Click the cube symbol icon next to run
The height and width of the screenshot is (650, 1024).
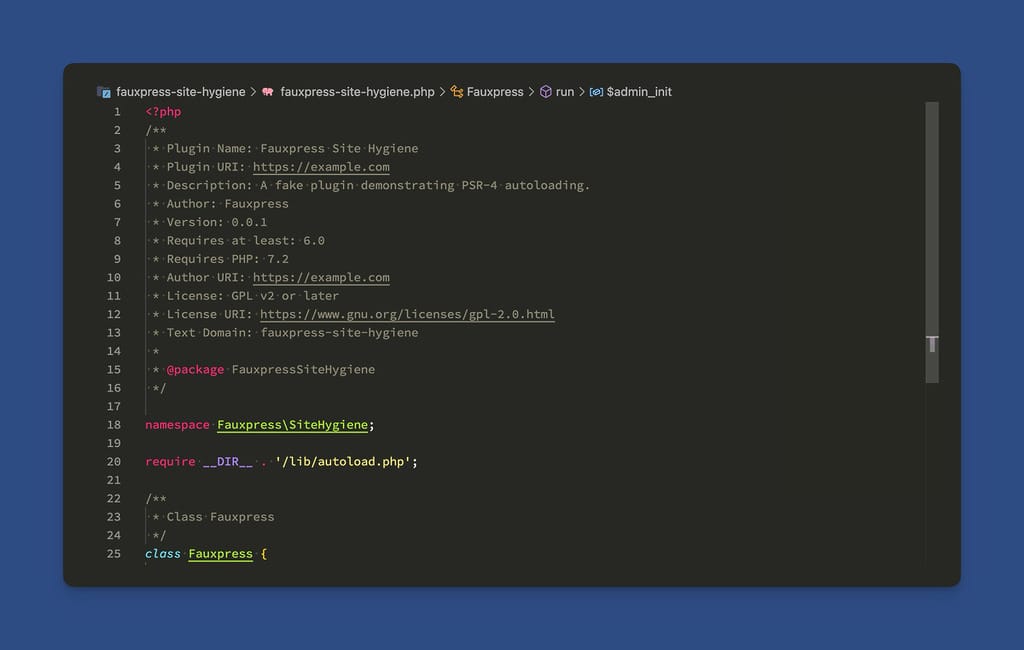tap(545, 91)
